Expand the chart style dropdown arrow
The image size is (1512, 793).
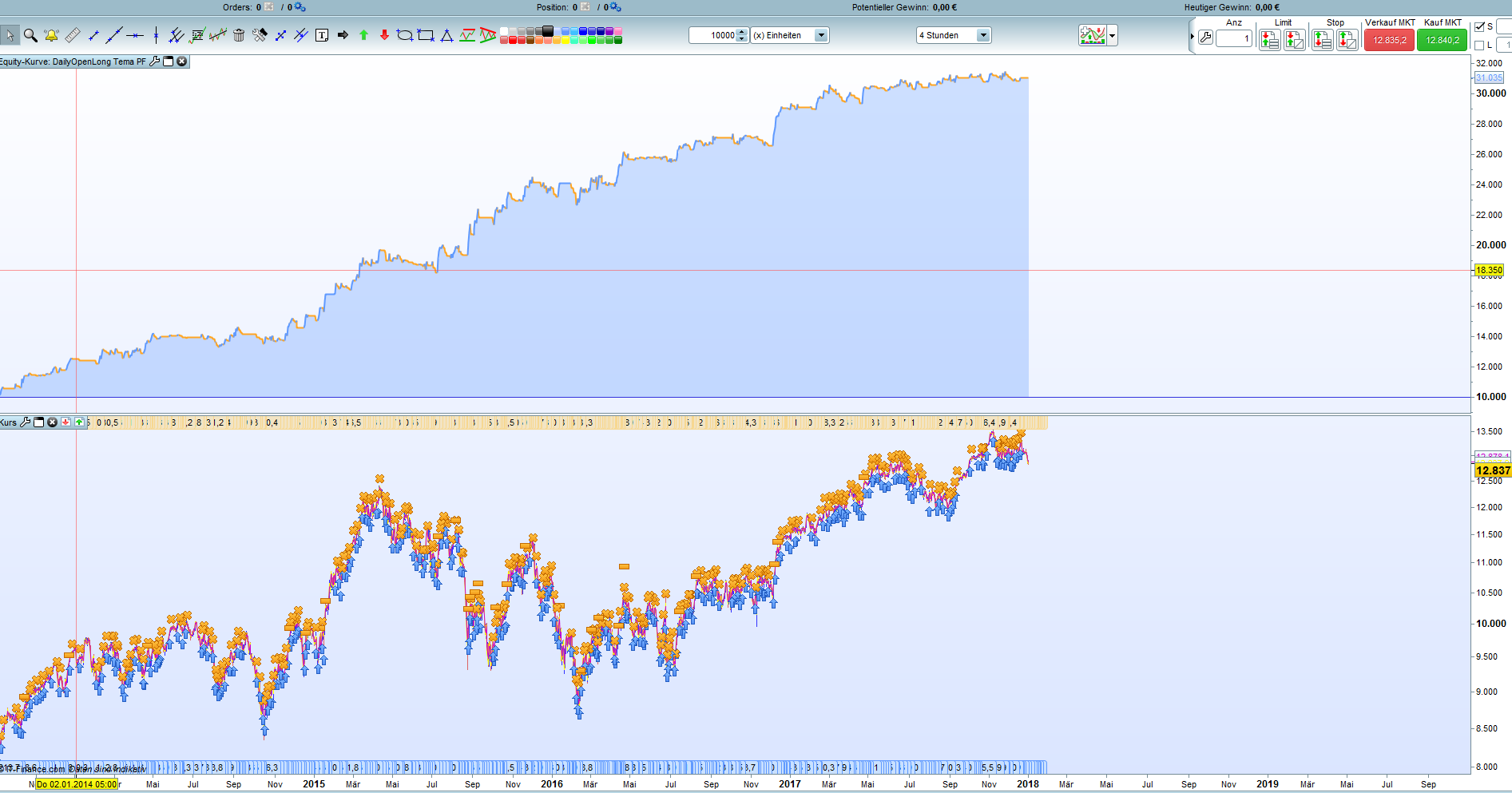click(1113, 35)
